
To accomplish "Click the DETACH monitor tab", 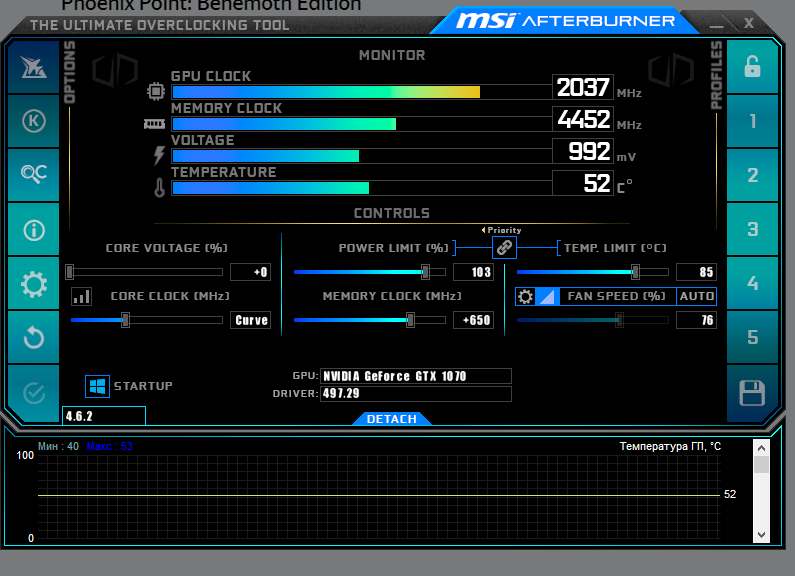I will (x=391, y=419).
